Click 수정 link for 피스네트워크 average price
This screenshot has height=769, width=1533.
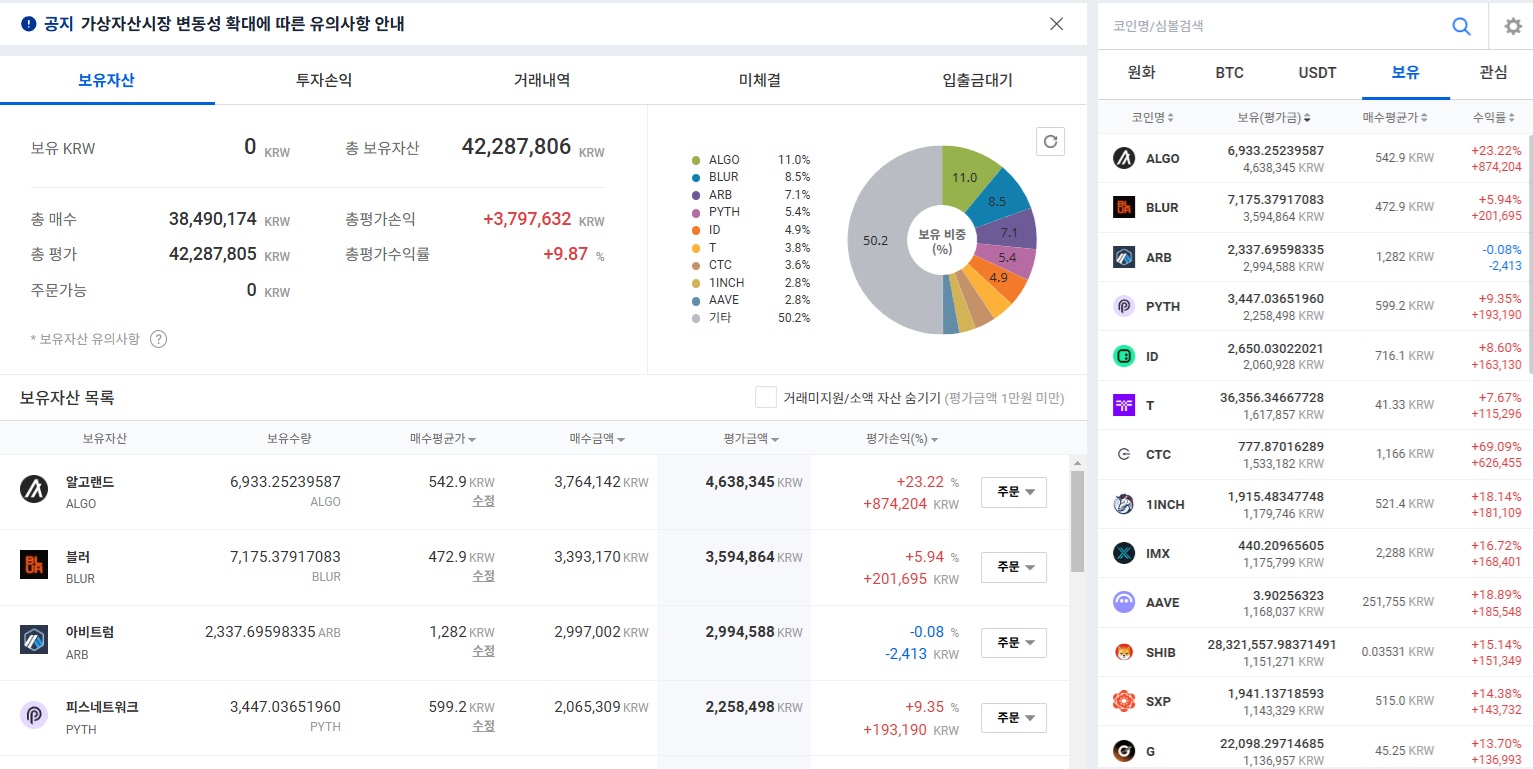tap(483, 726)
